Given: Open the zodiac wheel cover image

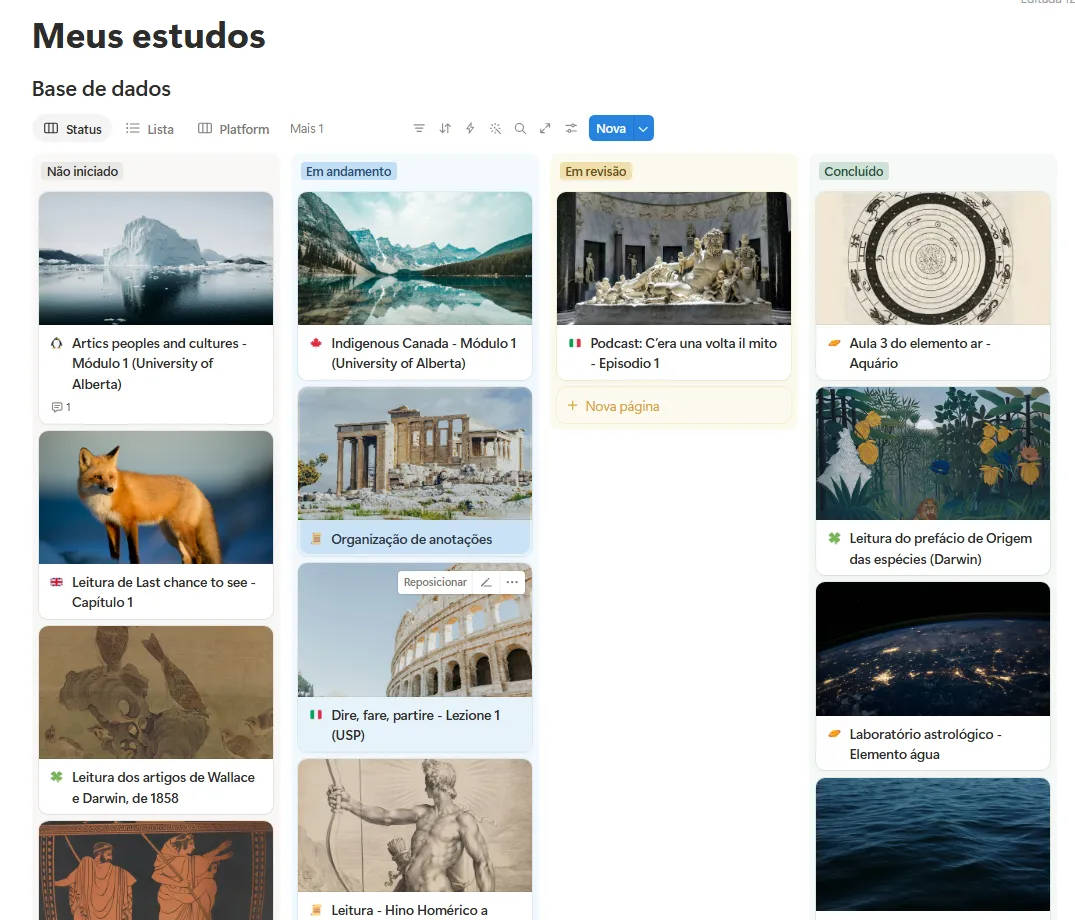Looking at the screenshot, I should 933,258.
